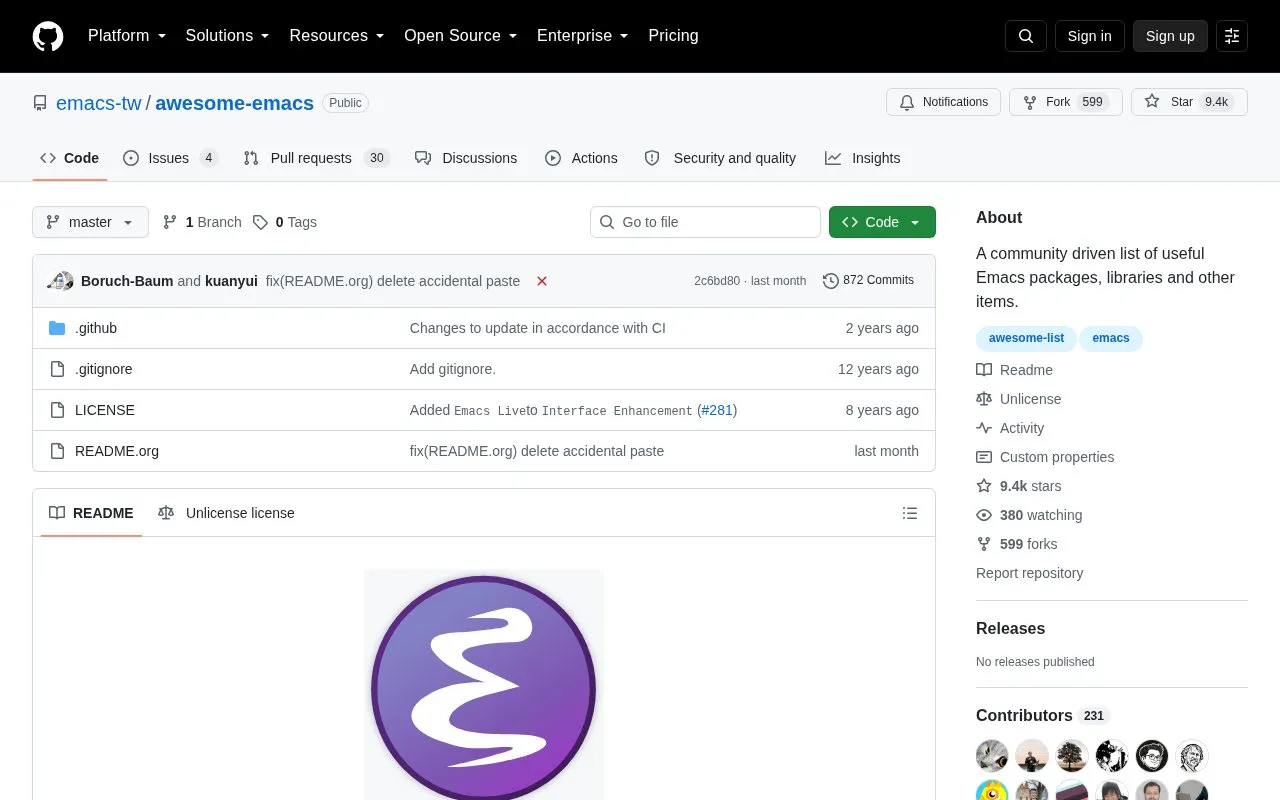Open Security and quality tab

pos(720,158)
